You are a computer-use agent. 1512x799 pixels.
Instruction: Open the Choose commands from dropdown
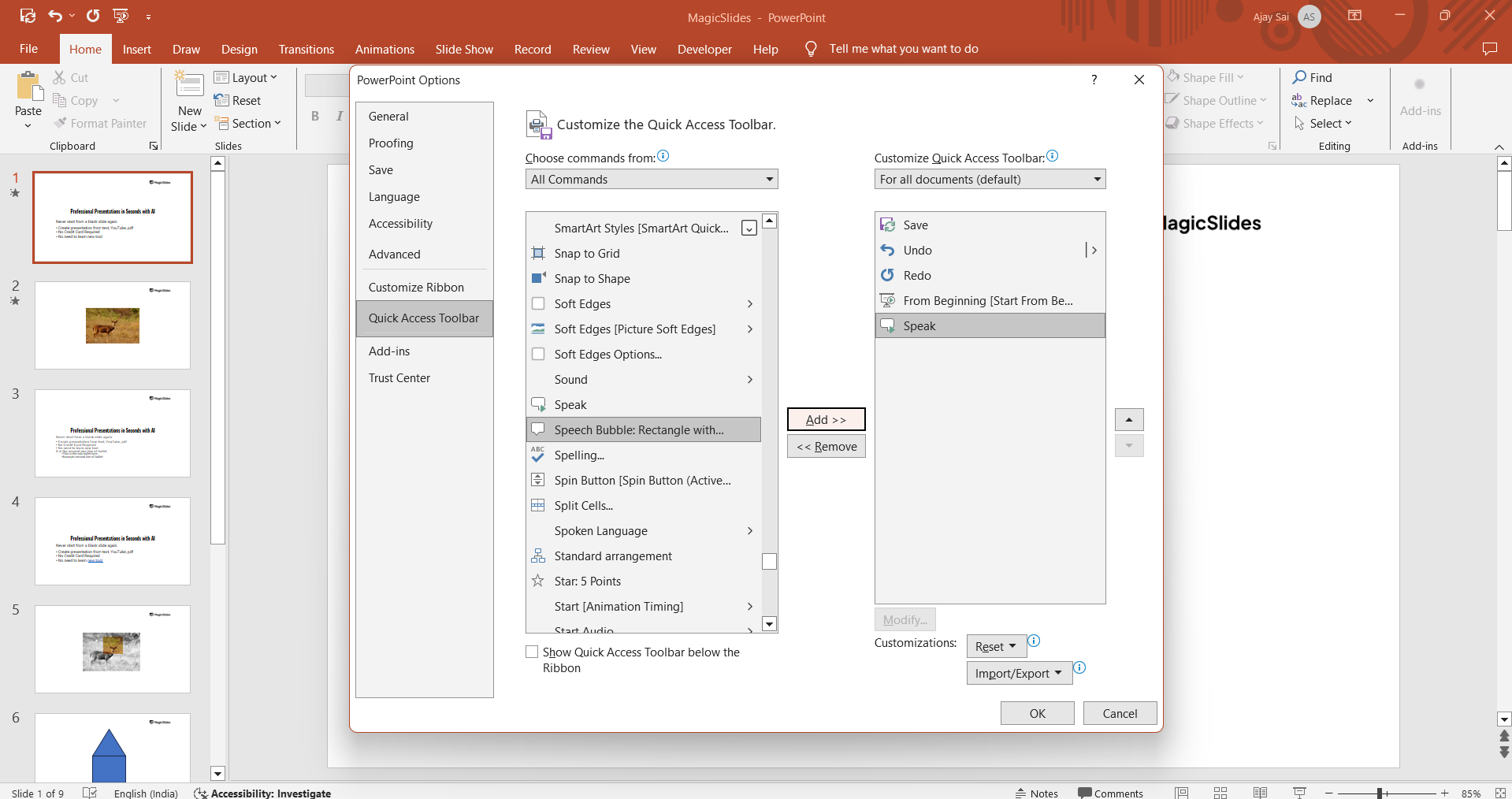coord(651,180)
